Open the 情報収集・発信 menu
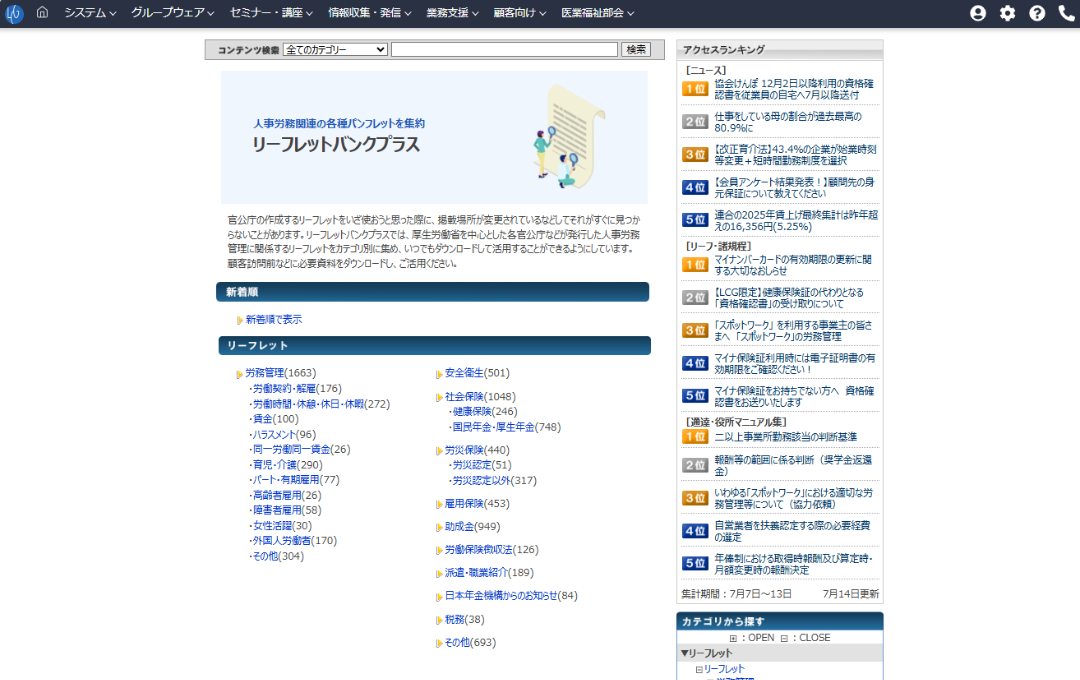Viewport: 1080px width, 680px height. 369,12
